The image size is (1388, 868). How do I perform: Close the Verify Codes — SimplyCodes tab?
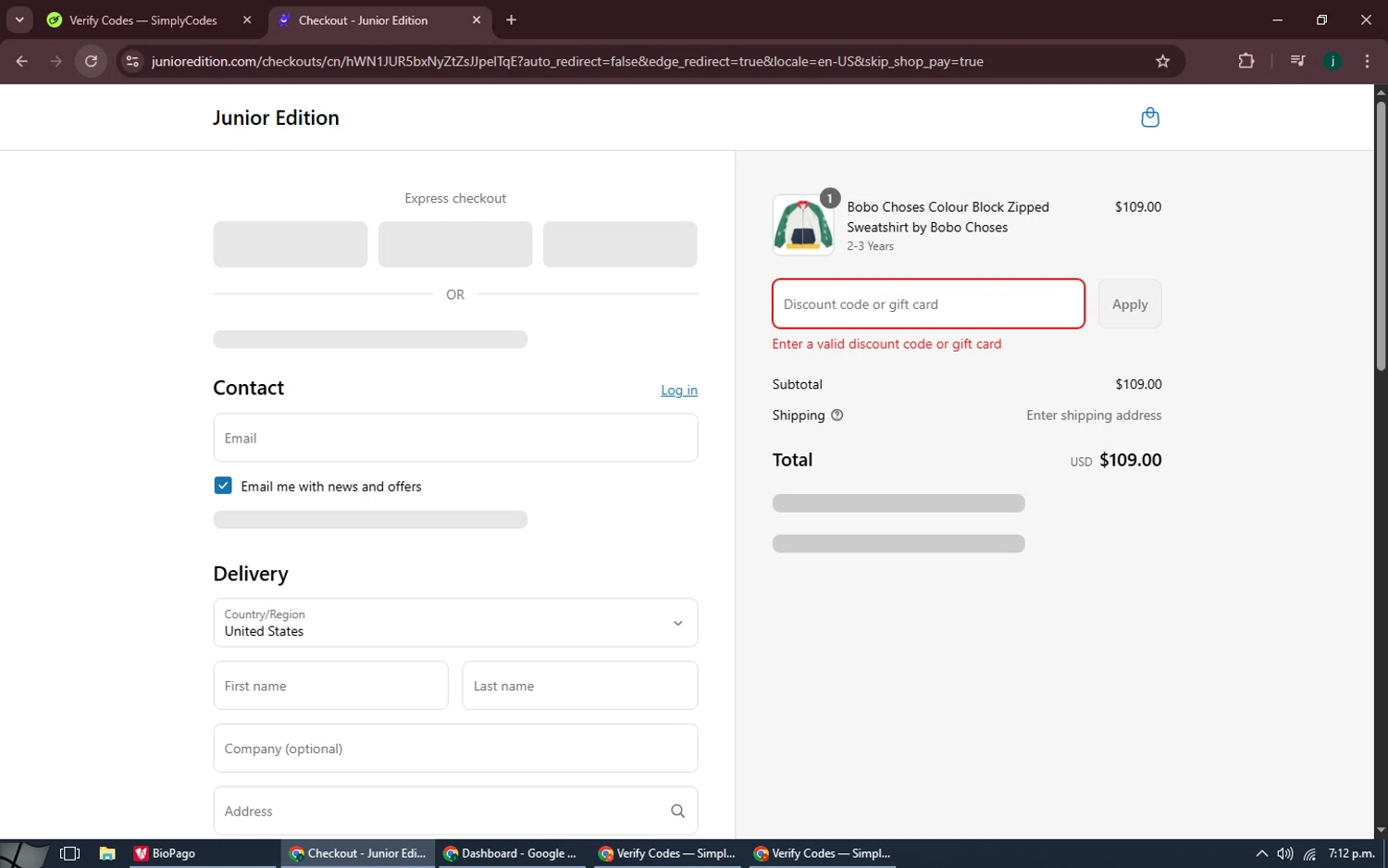[x=247, y=19]
